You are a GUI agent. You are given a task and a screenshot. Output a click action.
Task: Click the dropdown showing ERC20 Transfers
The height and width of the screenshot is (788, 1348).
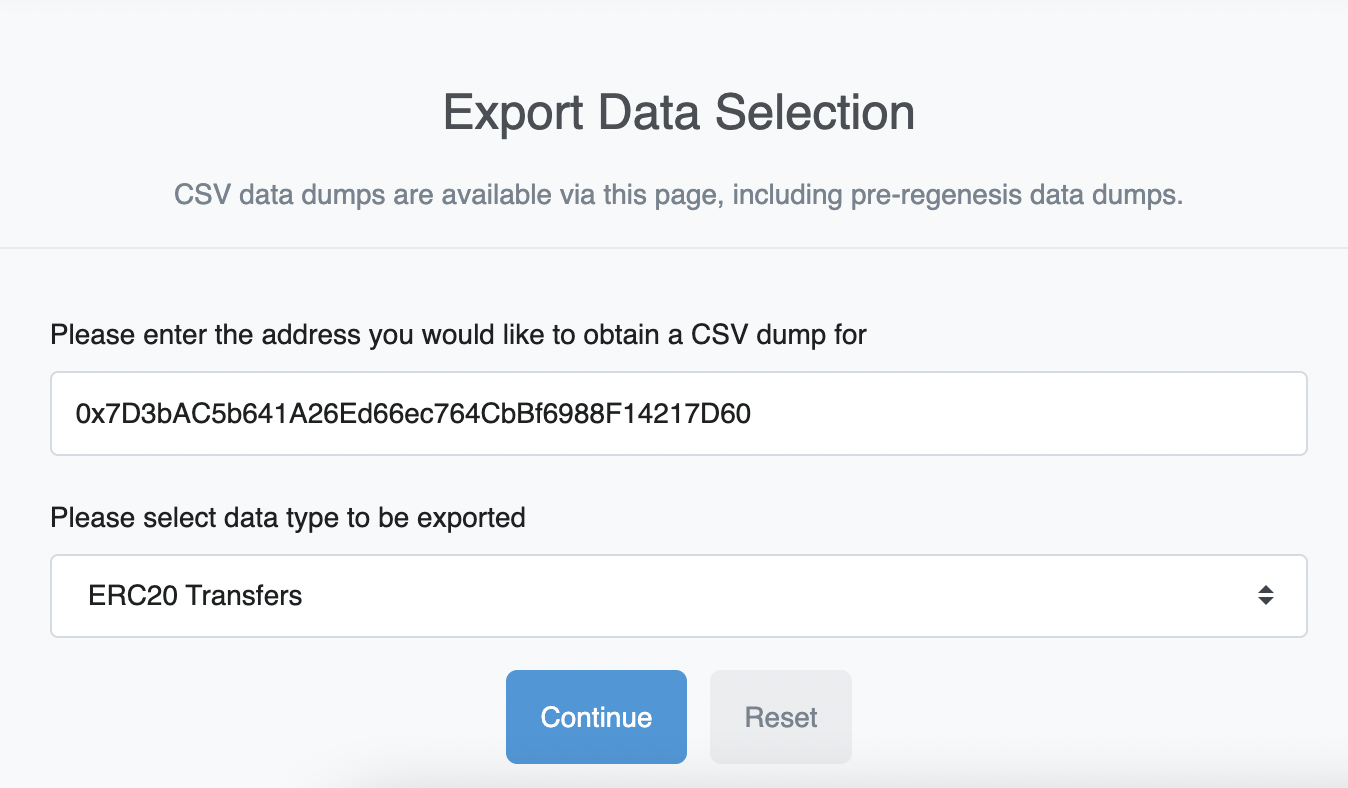click(x=678, y=595)
